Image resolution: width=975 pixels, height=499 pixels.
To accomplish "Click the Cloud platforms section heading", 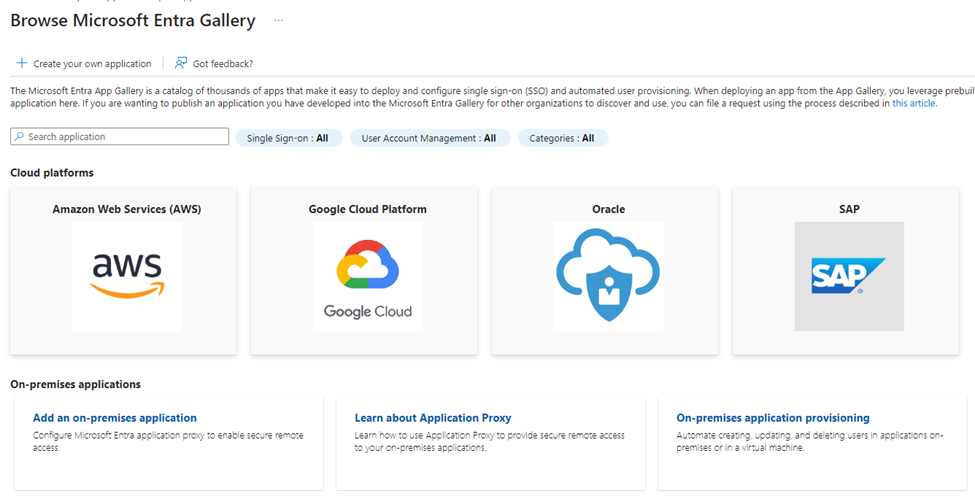I will [52, 173].
